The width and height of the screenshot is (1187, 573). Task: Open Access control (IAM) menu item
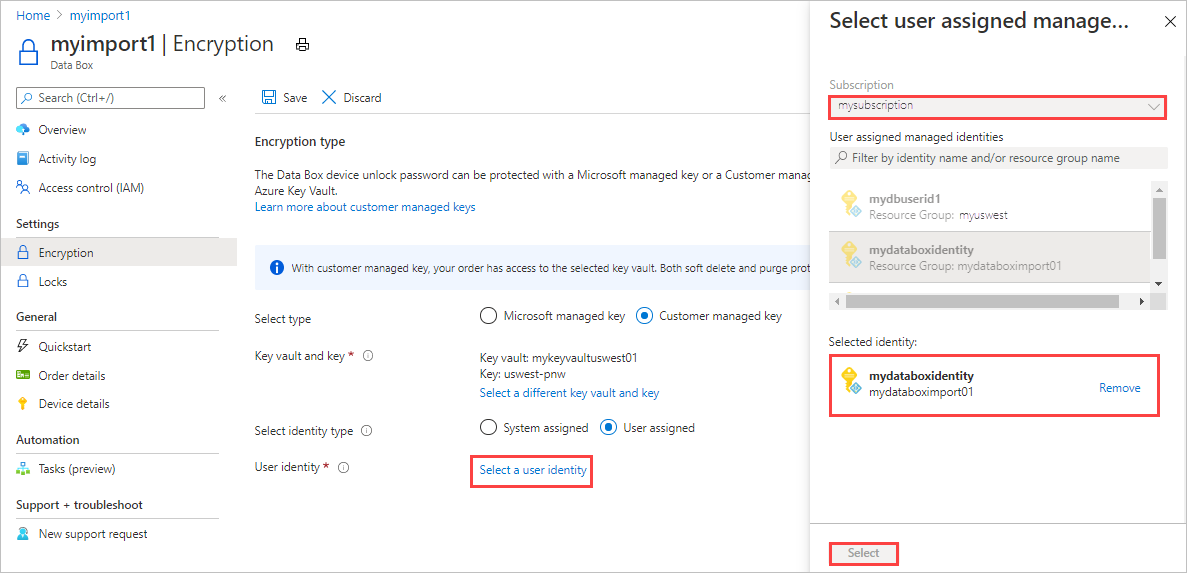pos(91,188)
